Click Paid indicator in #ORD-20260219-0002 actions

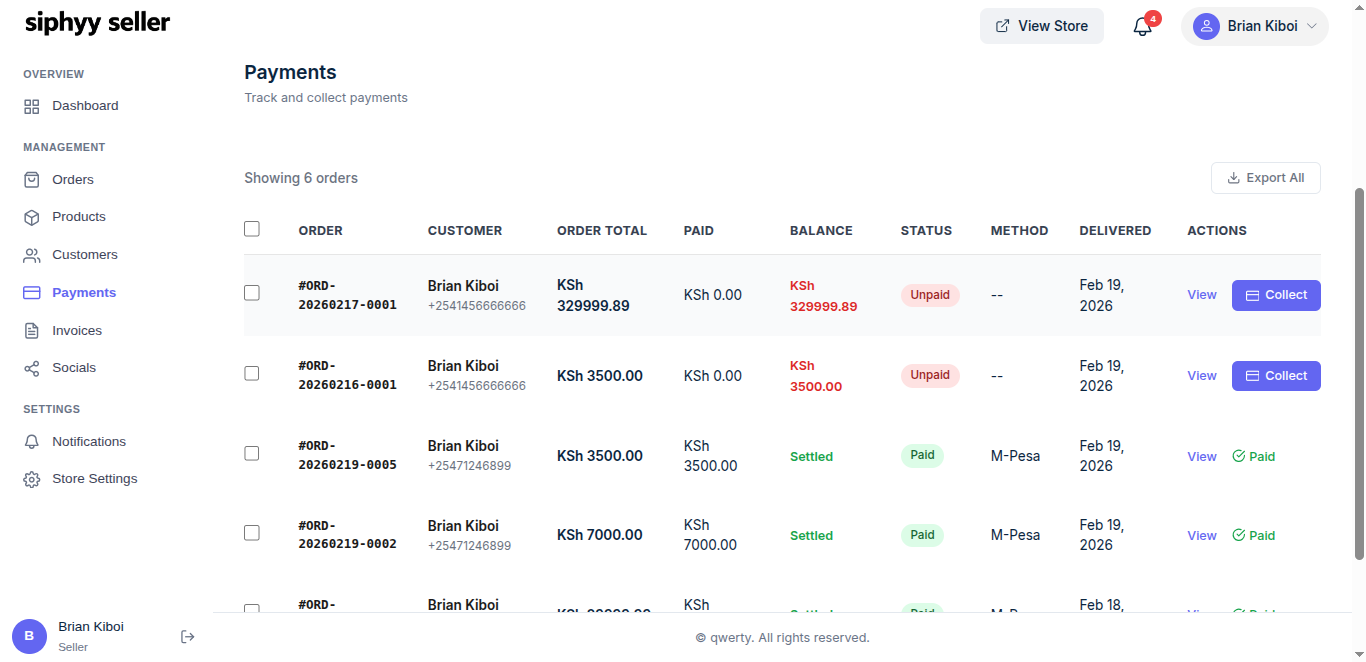1254,536
